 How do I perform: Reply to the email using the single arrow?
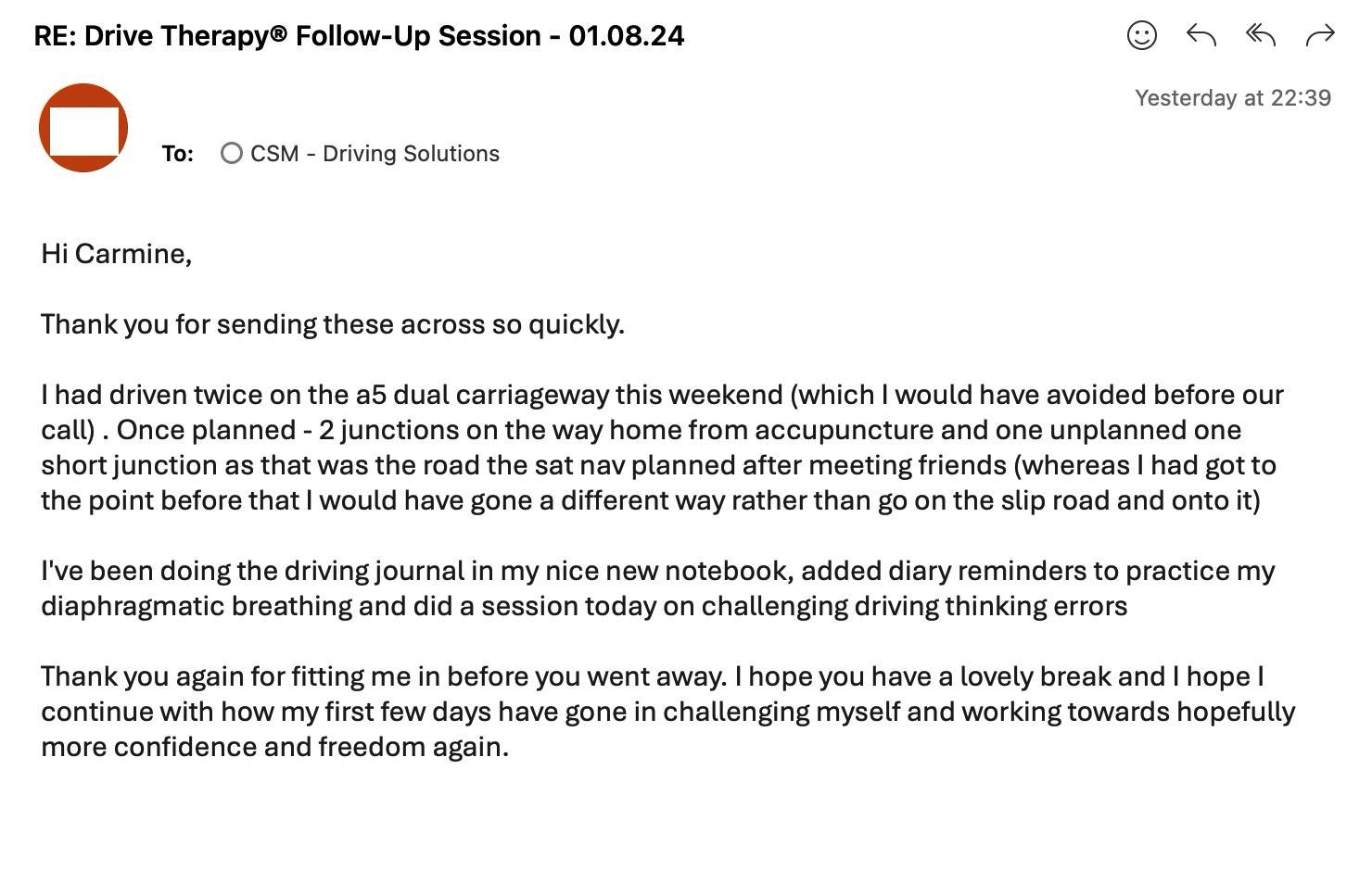(1200, 35)
